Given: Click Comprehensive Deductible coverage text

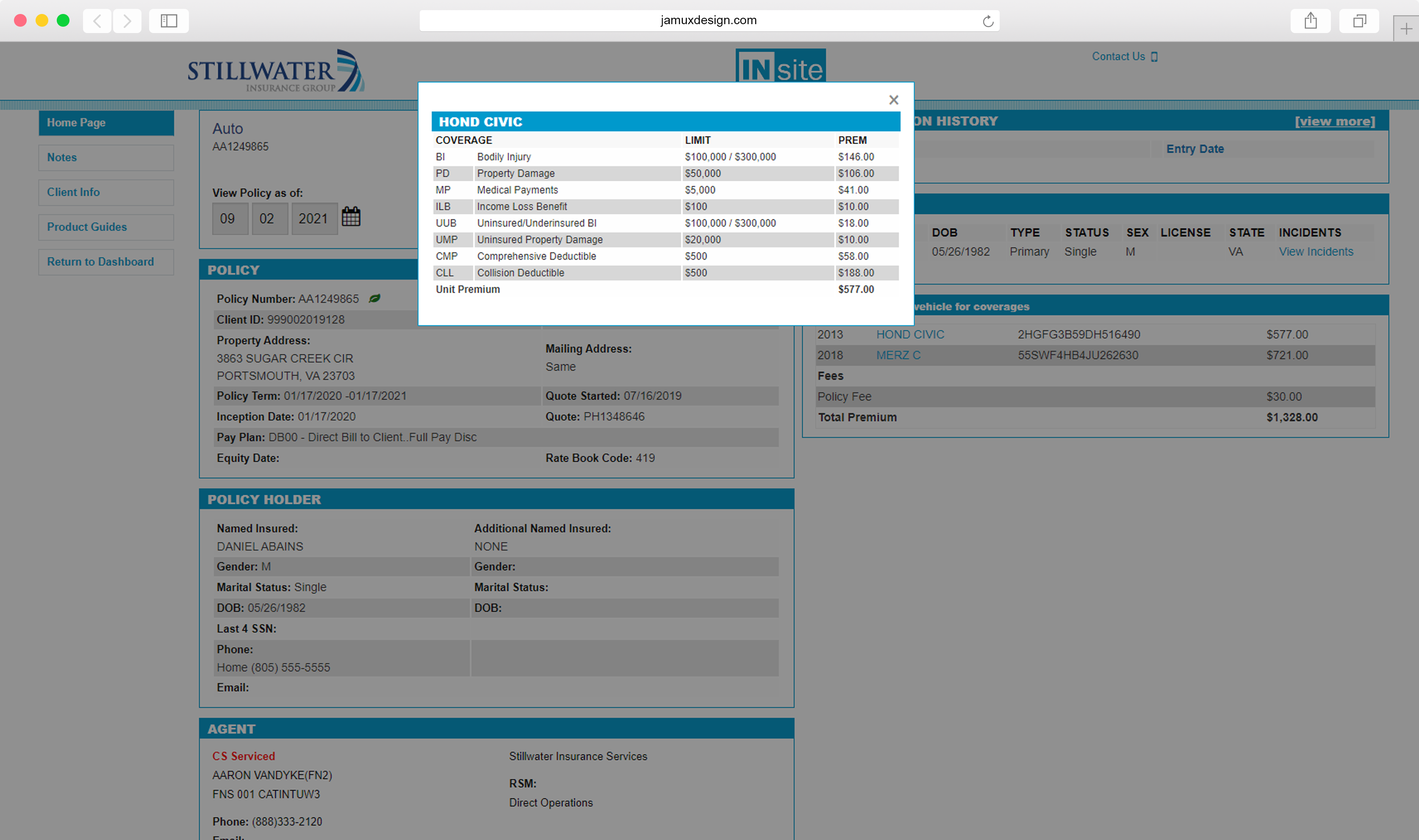Looking at the screenshot, I should point(536,256).
